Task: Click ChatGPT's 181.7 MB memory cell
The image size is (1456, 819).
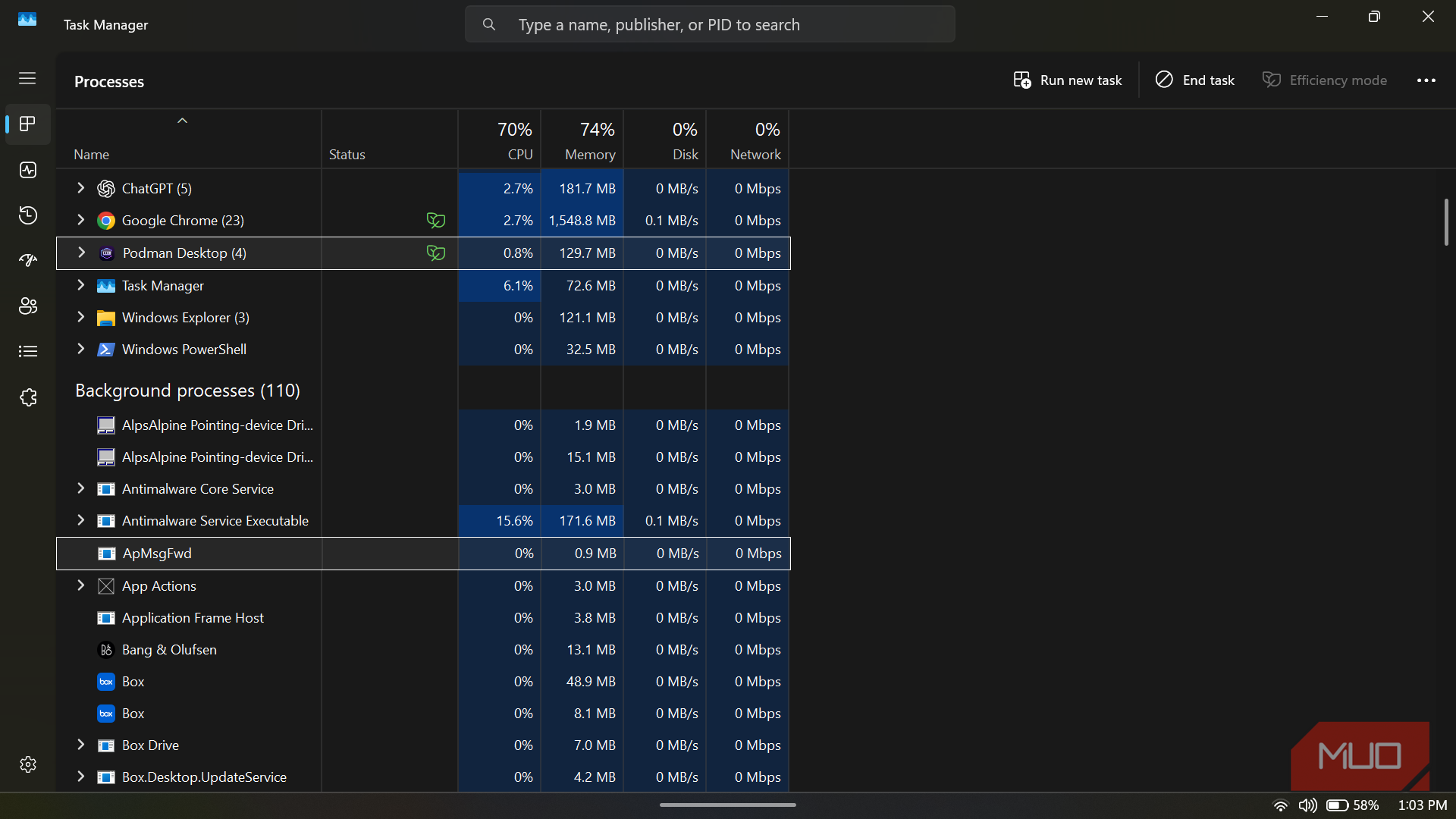Action: click(582, 189)
